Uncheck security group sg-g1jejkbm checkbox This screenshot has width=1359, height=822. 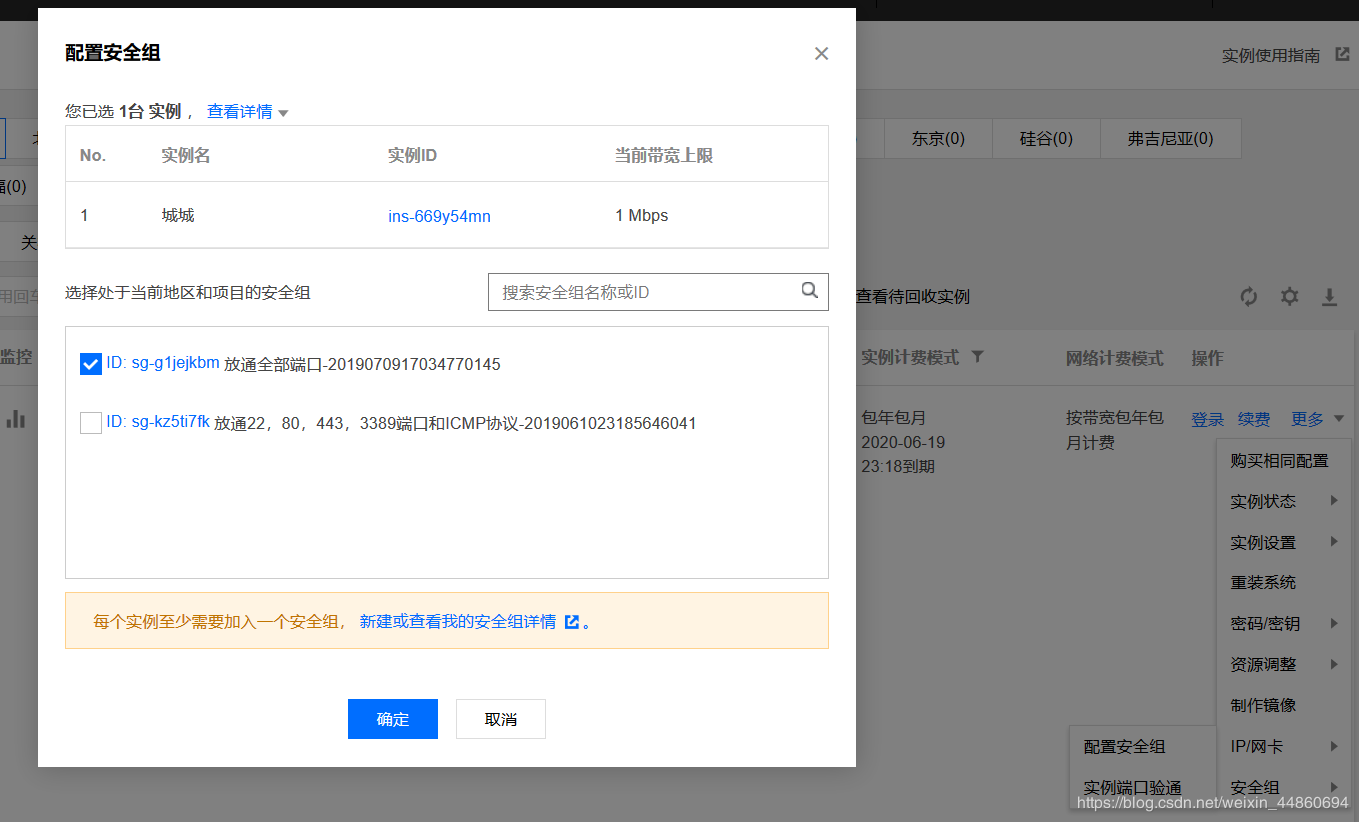(91, 364)
